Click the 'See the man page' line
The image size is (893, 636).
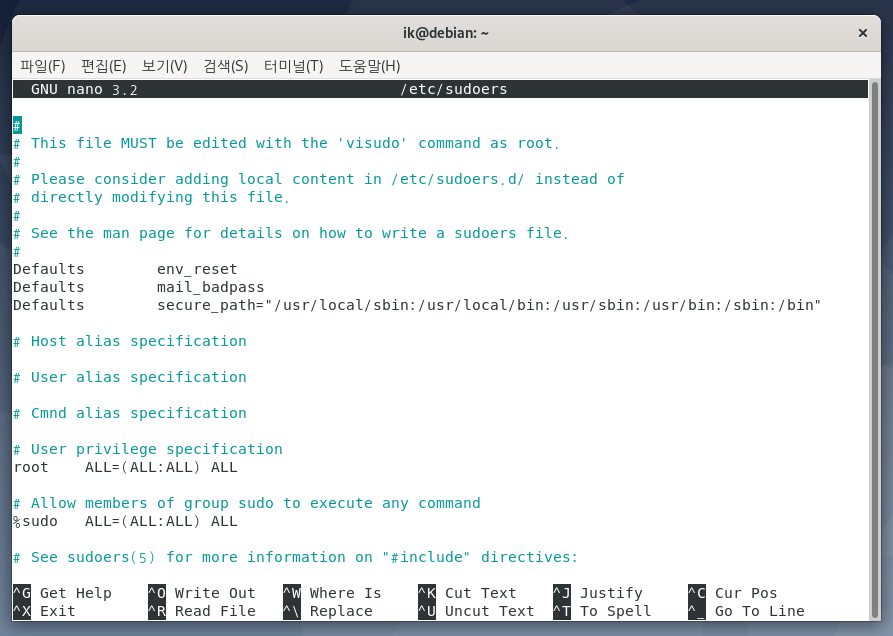[290, 233]
